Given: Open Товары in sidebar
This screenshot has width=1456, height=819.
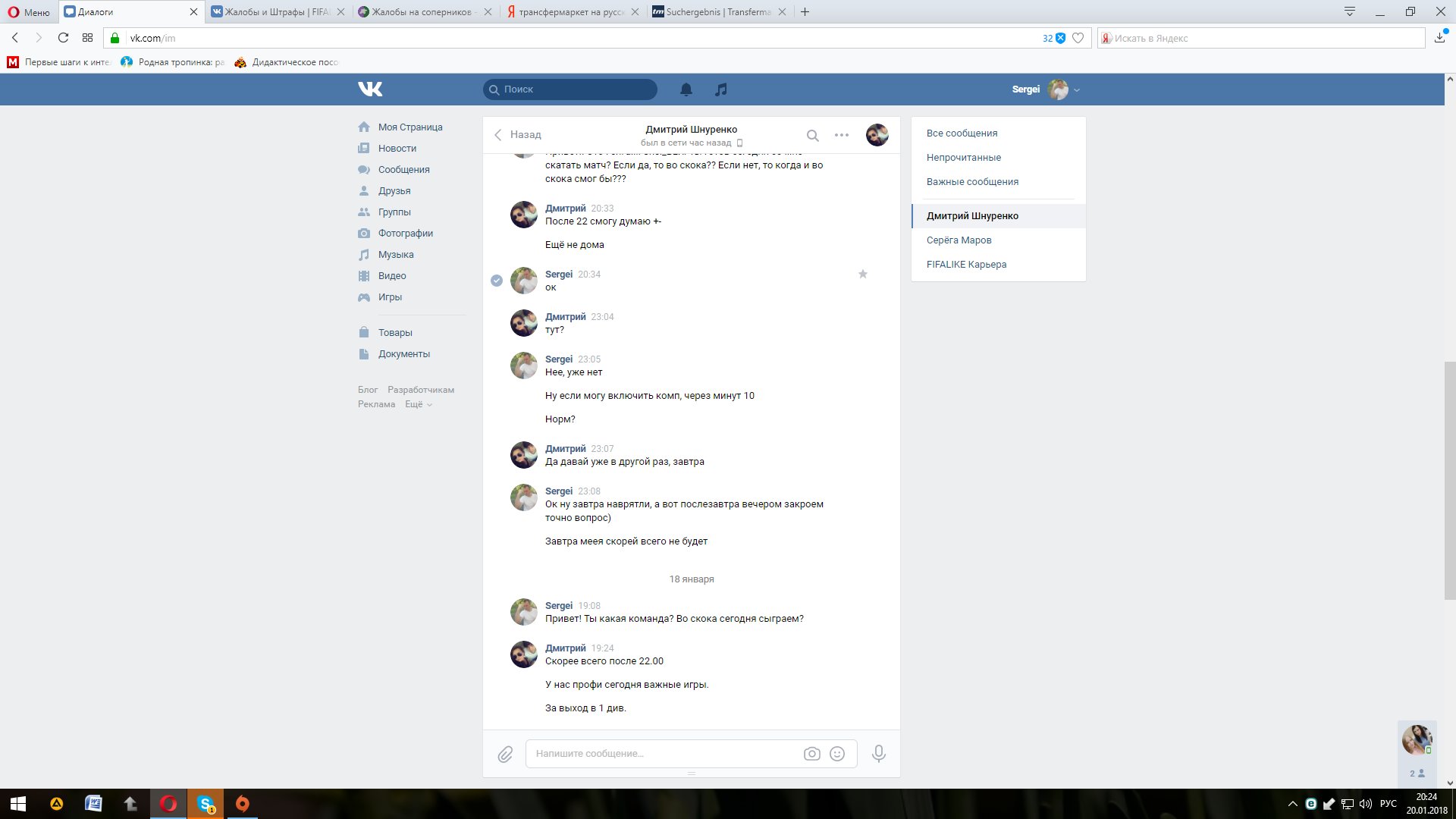Looking at the screenshot, I should 395,333.
